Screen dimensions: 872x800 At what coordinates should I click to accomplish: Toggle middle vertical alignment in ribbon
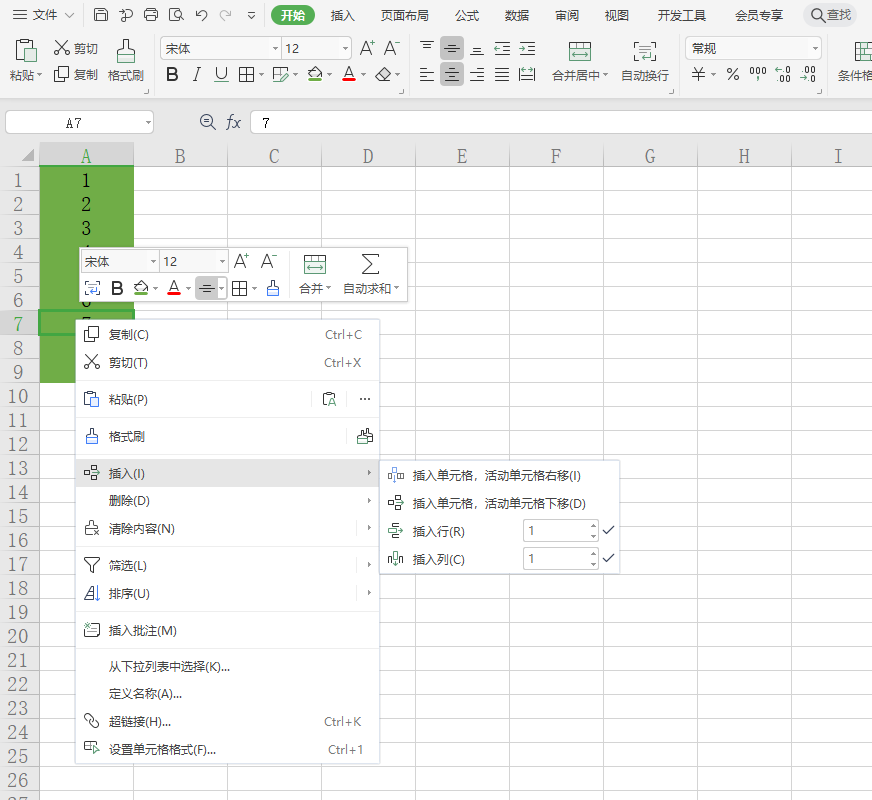click(452, 49)
